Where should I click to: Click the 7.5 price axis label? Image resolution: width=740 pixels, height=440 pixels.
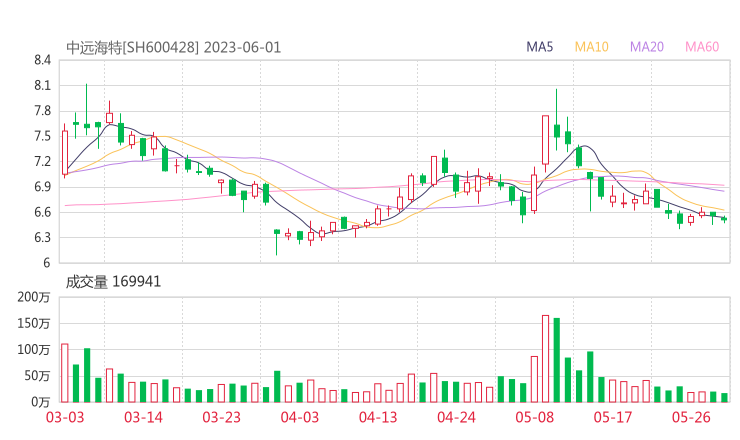(x=42, y=136)
